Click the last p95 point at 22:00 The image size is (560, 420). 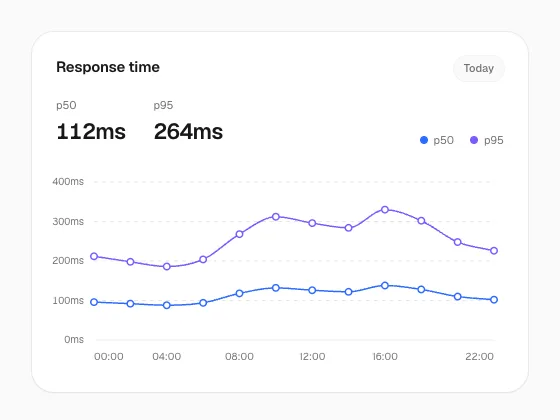pos(494,251)
